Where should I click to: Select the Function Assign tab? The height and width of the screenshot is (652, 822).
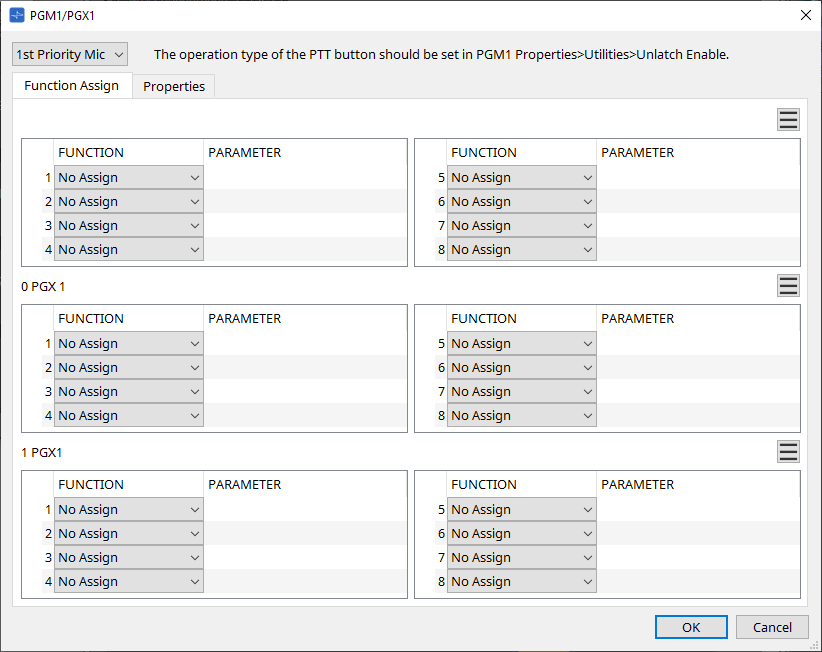pos(71,86)
